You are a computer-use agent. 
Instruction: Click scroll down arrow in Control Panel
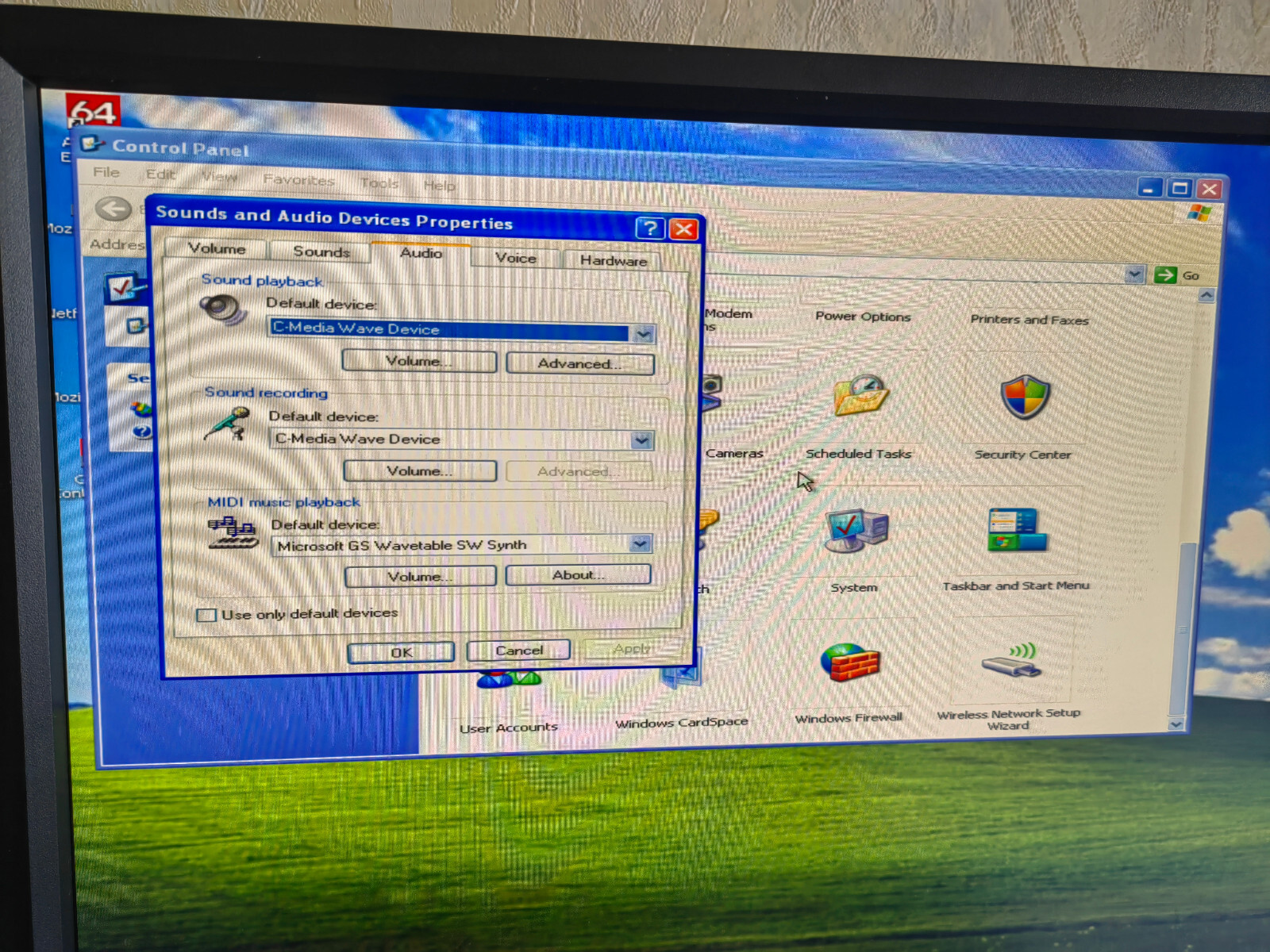click(1176, 724)
